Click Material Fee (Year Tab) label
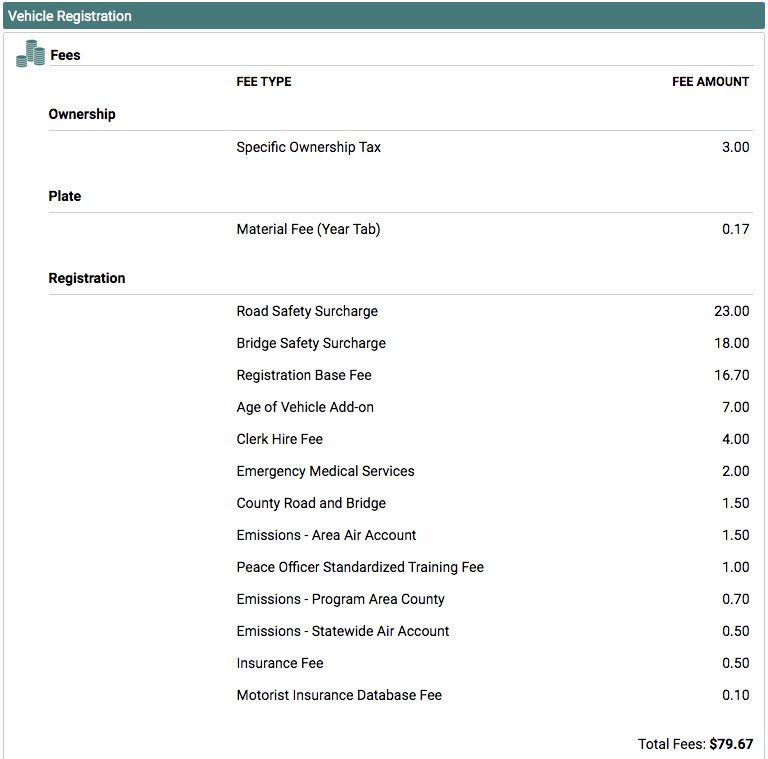Image resolution: width=768 pixels, height=759 pixels. point(309,229)
